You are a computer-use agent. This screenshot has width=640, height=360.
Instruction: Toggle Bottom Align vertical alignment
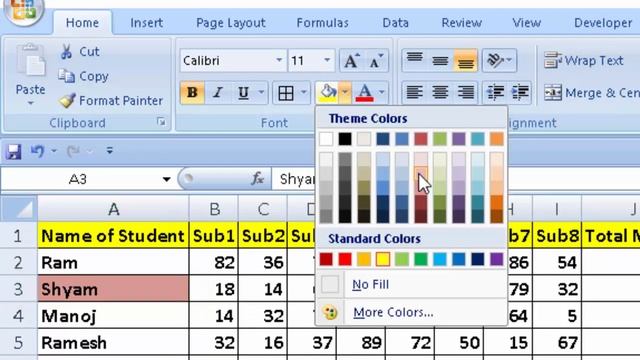(x=465, y=60)
